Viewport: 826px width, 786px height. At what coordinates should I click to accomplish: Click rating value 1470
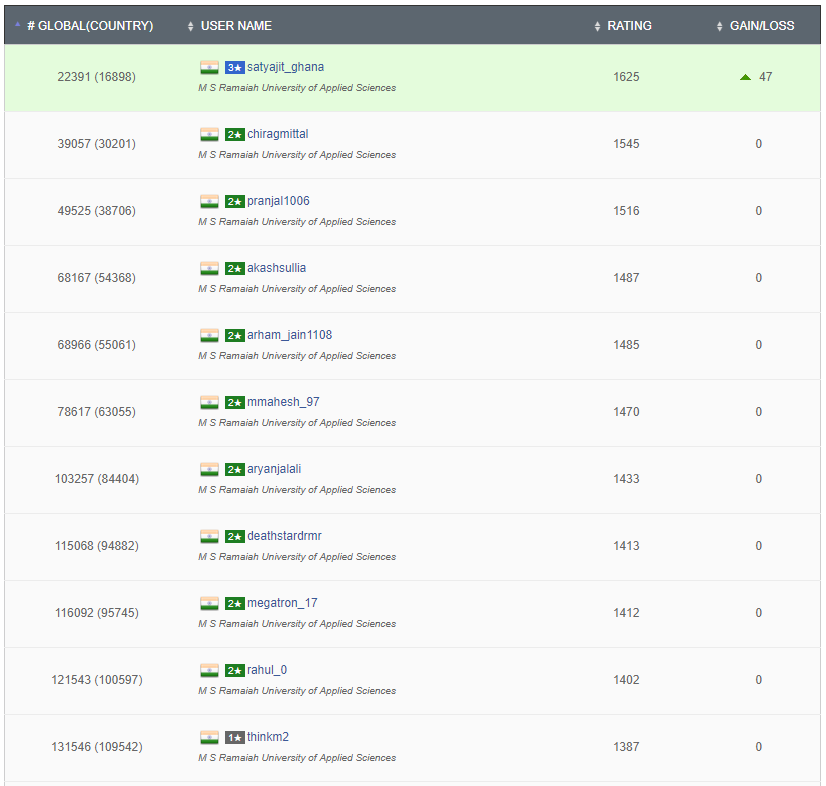pyautogui.click(x=626, y=411)
